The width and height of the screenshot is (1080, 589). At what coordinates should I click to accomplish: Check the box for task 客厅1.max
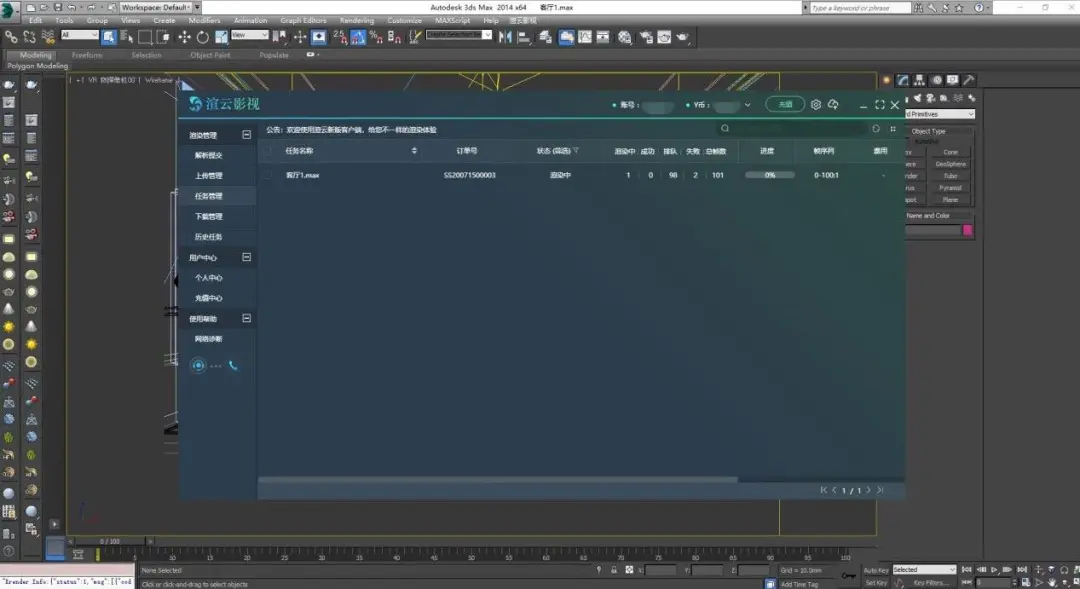pos(268,175)
